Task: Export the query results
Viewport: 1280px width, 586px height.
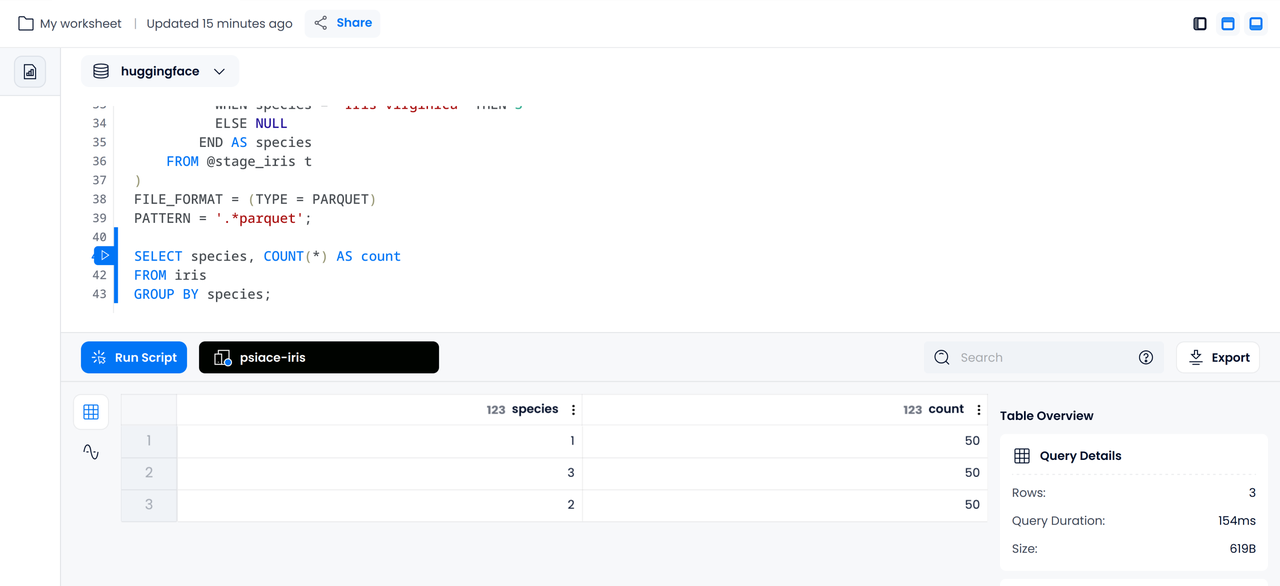Action: pos(1218,358)
